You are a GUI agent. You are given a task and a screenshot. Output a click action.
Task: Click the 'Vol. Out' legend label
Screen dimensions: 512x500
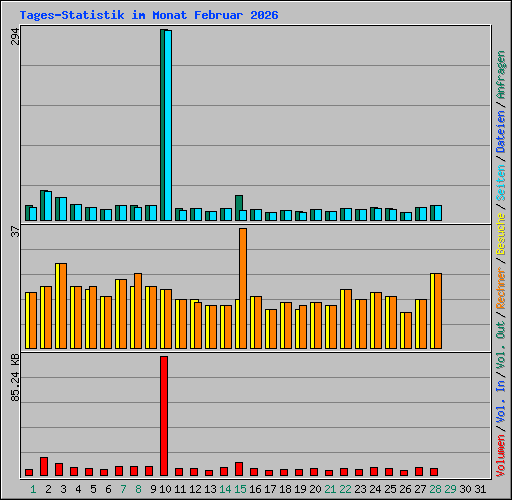(501, 345)
